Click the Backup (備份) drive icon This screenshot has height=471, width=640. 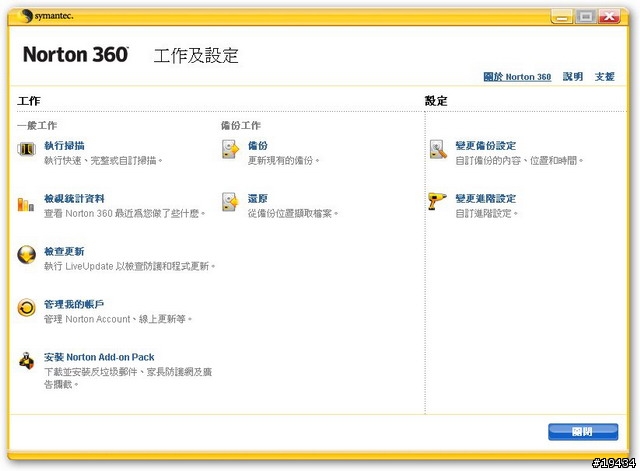tap(230, 149)
